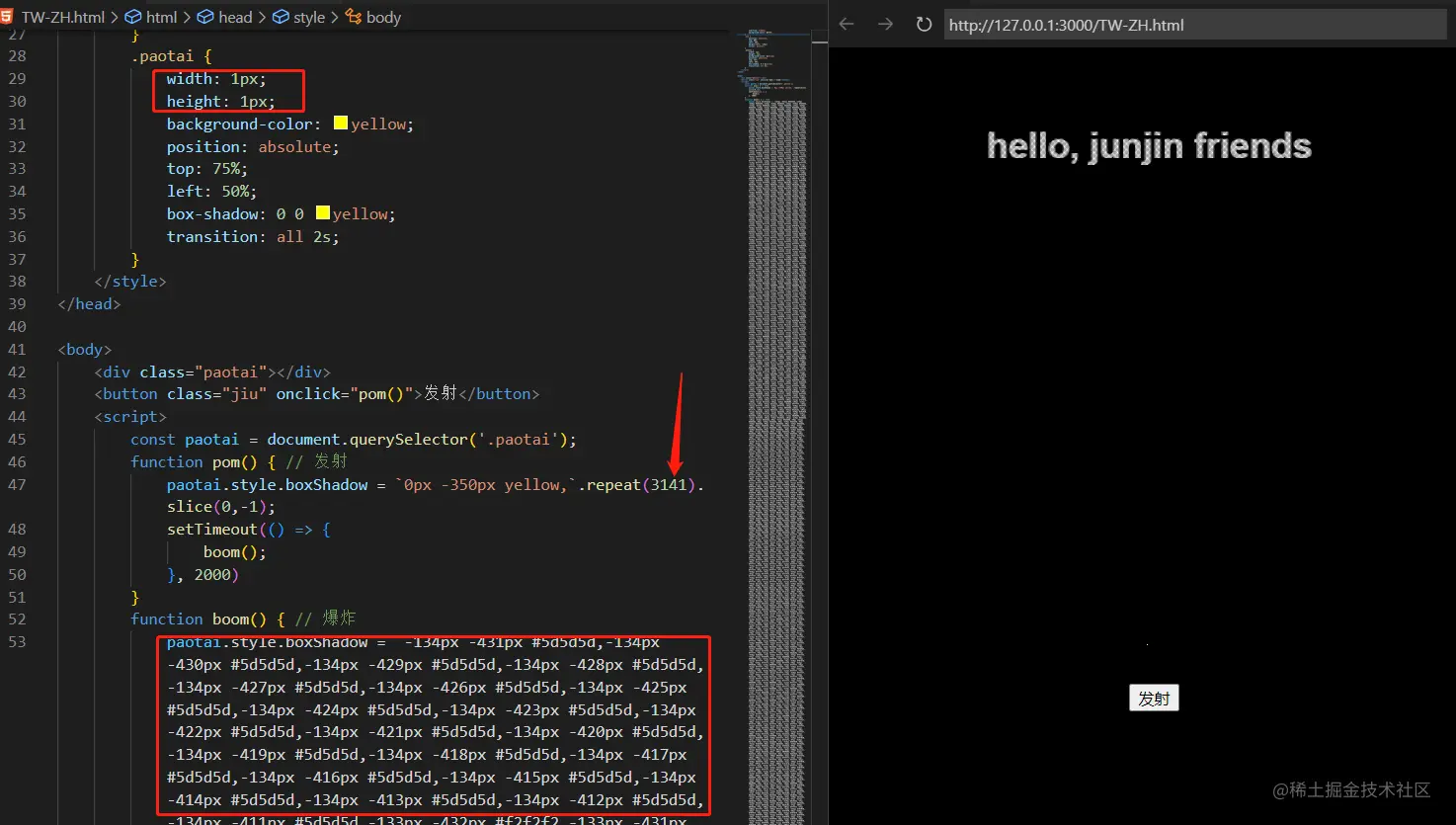The height and width of the screenshot is (825, 1456).
Task: Click the repeat(3141) call on line 47
Action: [x=641, y=485]
